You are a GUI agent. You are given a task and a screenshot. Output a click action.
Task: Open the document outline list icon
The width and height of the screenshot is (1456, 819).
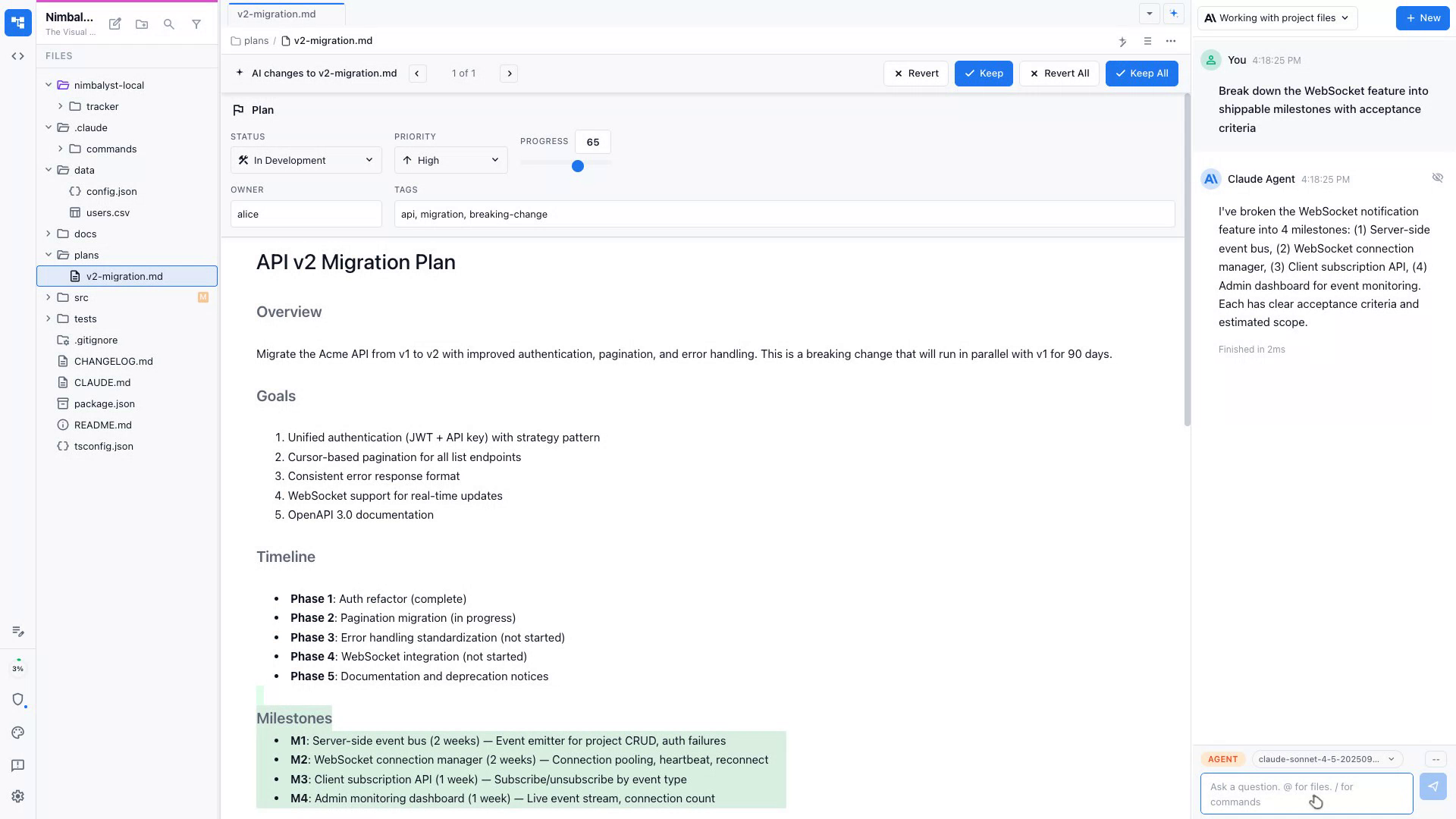coord(1147,42)
